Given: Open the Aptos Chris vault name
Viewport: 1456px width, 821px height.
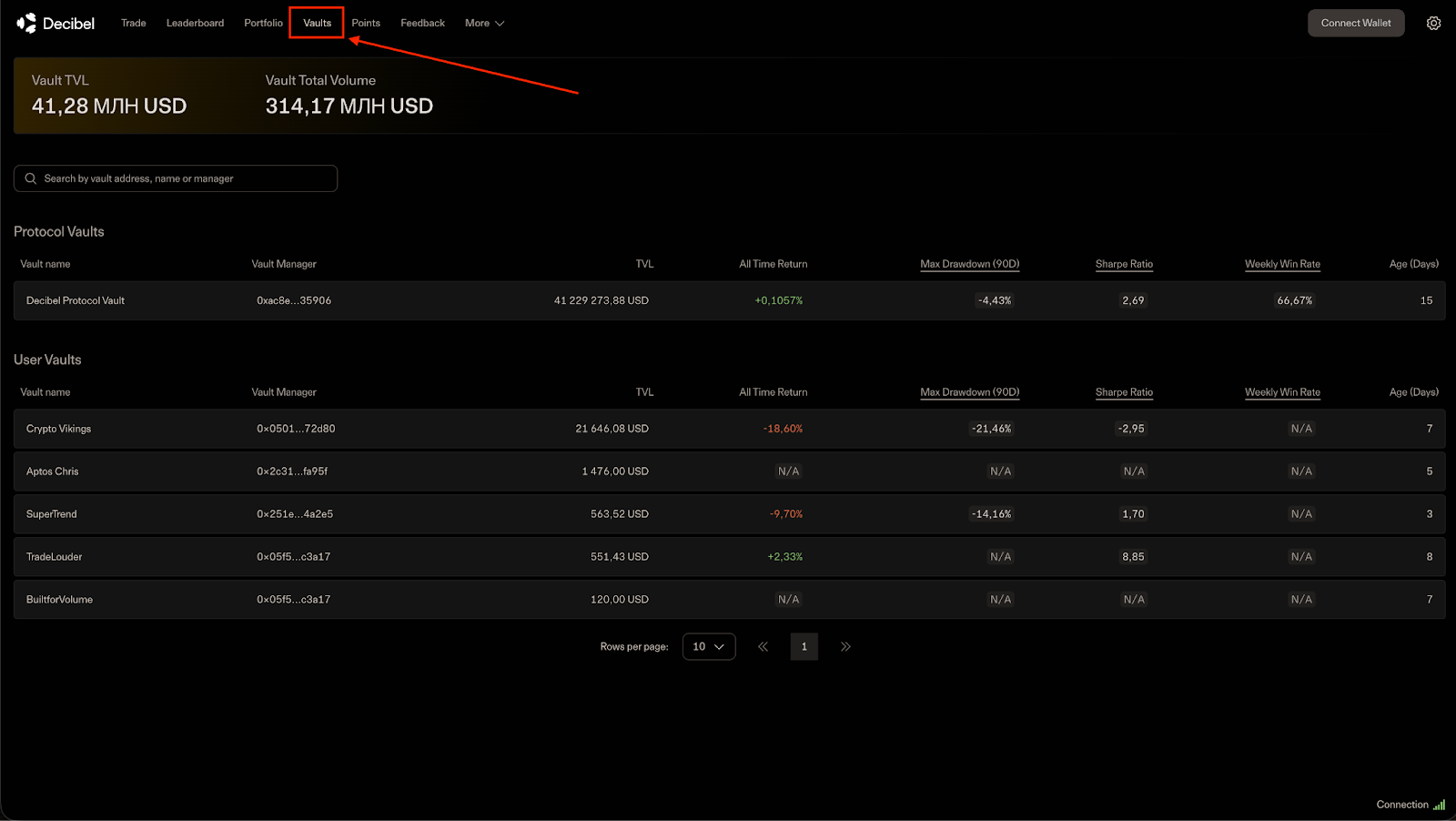Looking at the screenshot, I should (x=52, y=471).
